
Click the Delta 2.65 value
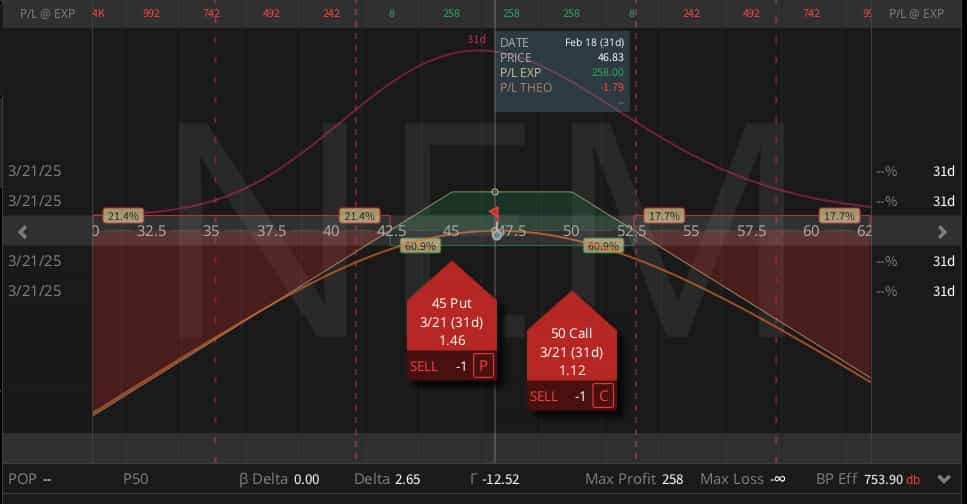coord(408,479)
